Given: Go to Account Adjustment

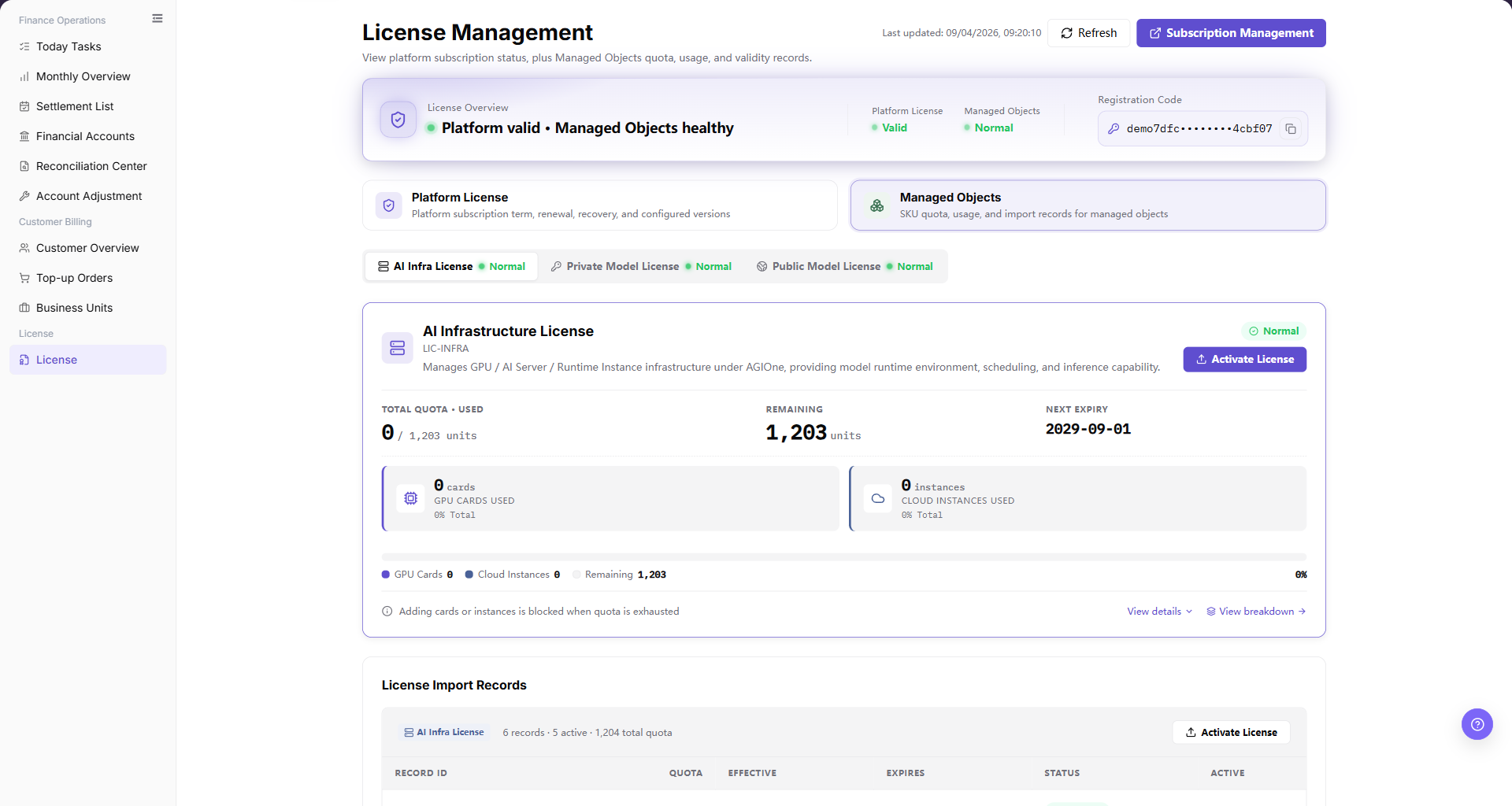Looking at the screenshot, I should (x=88, y=196).
